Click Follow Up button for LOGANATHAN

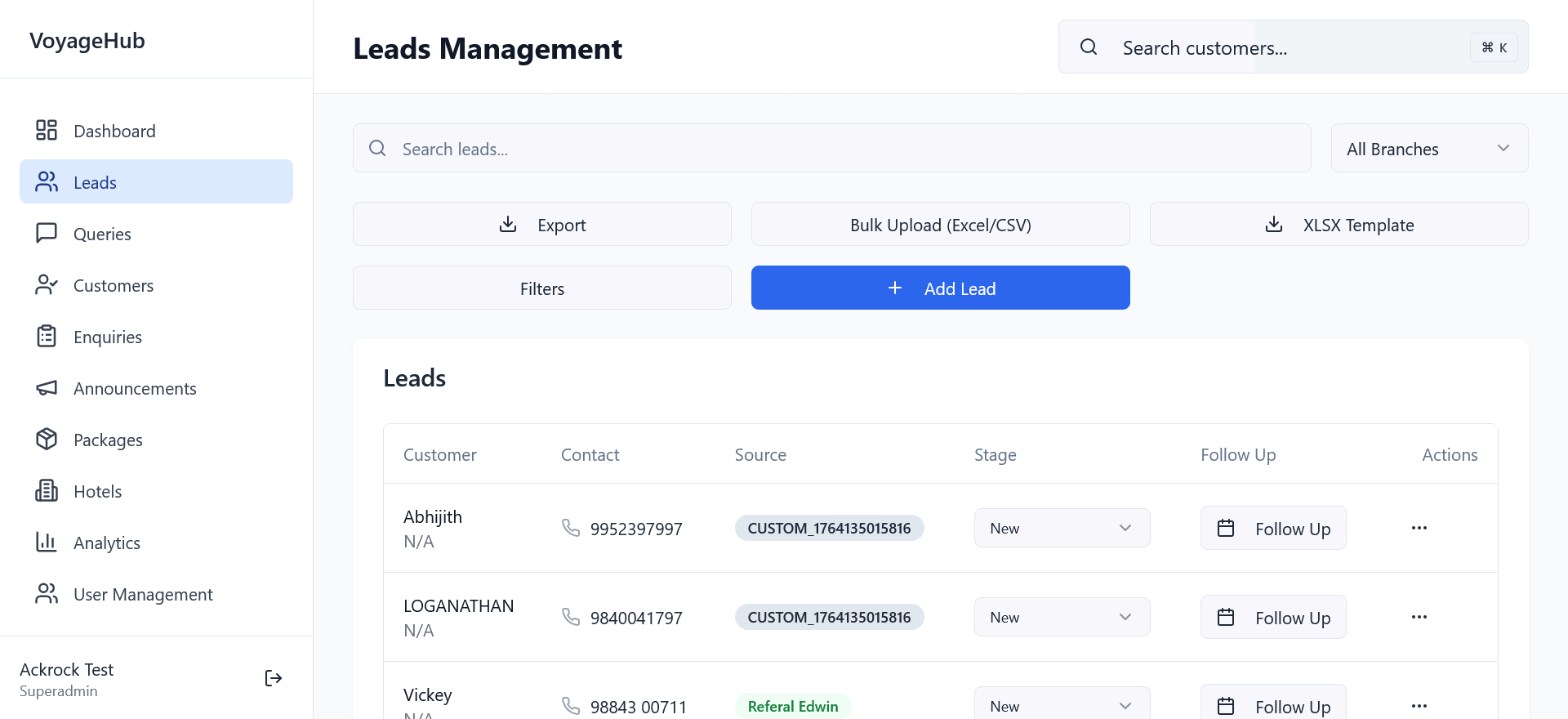point(1273,617)
